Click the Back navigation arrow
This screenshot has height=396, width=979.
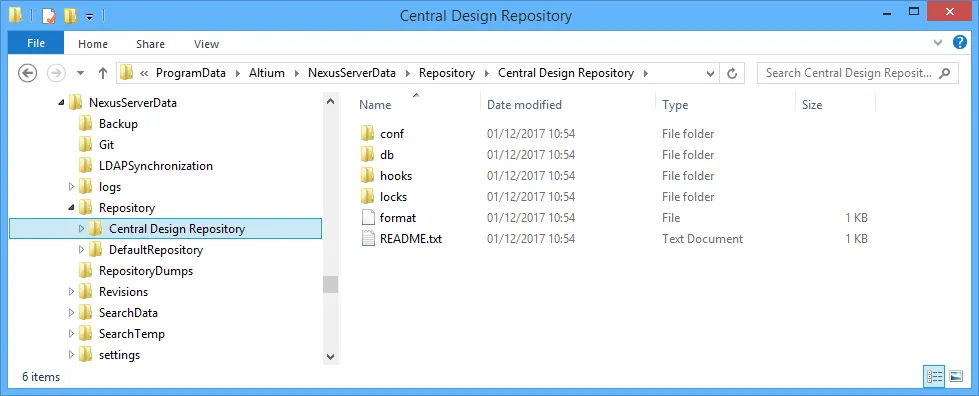[x=27, y=73]
